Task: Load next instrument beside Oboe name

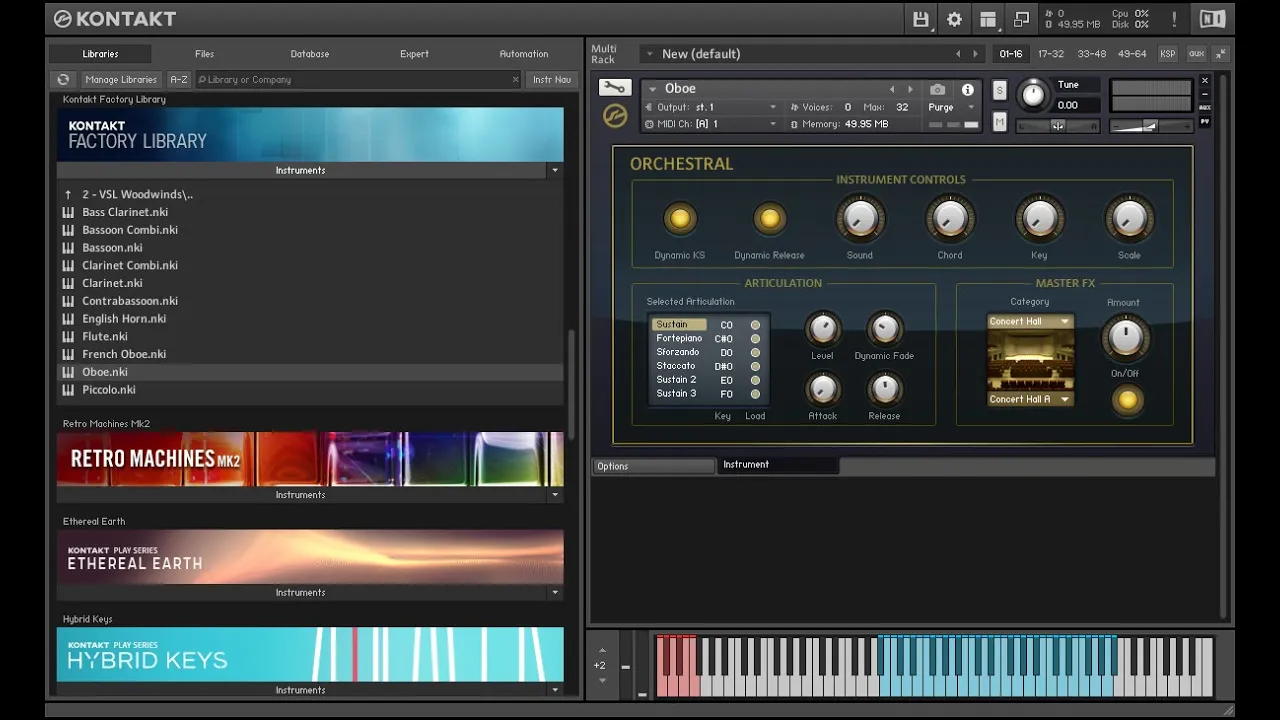Action: (910, 89)
